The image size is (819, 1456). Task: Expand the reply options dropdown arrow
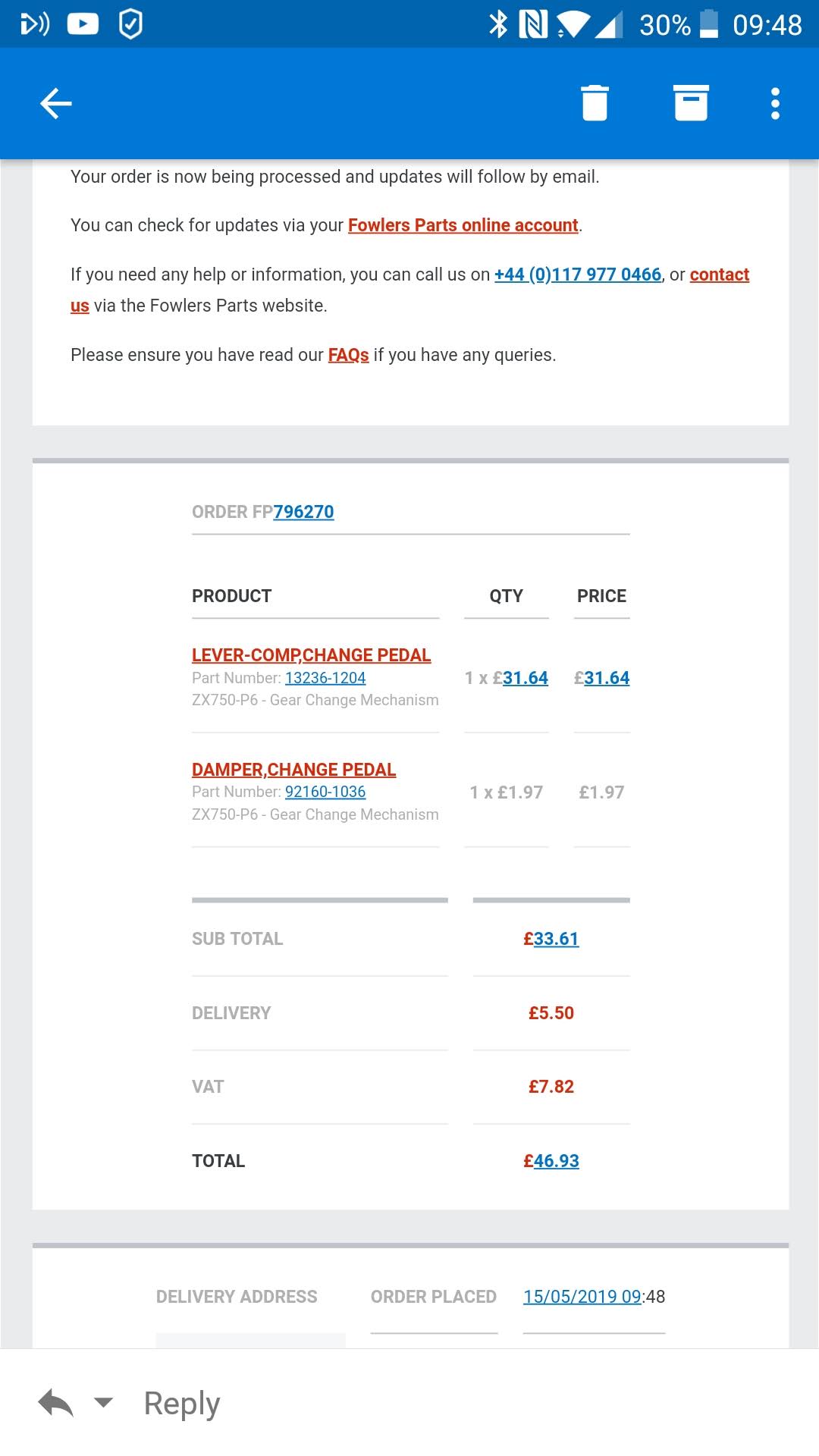(x=103, y=1403)
